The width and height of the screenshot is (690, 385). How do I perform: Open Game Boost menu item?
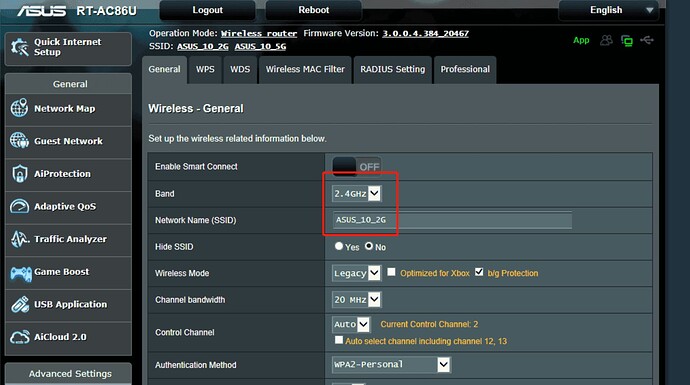click(x=68, y=272)
